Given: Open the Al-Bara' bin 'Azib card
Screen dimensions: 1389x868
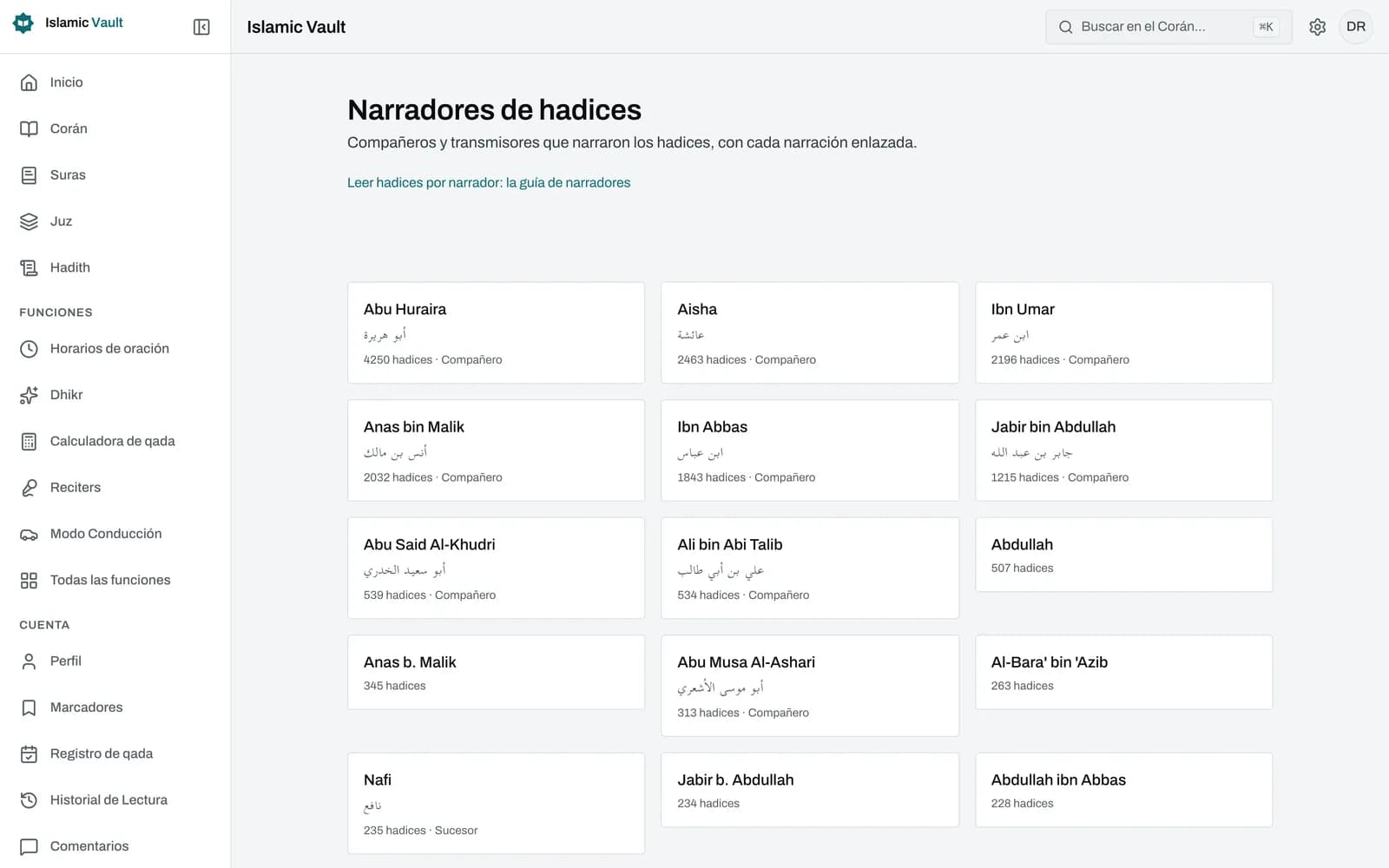Looking at the screenshot, I should point(1123,672).
